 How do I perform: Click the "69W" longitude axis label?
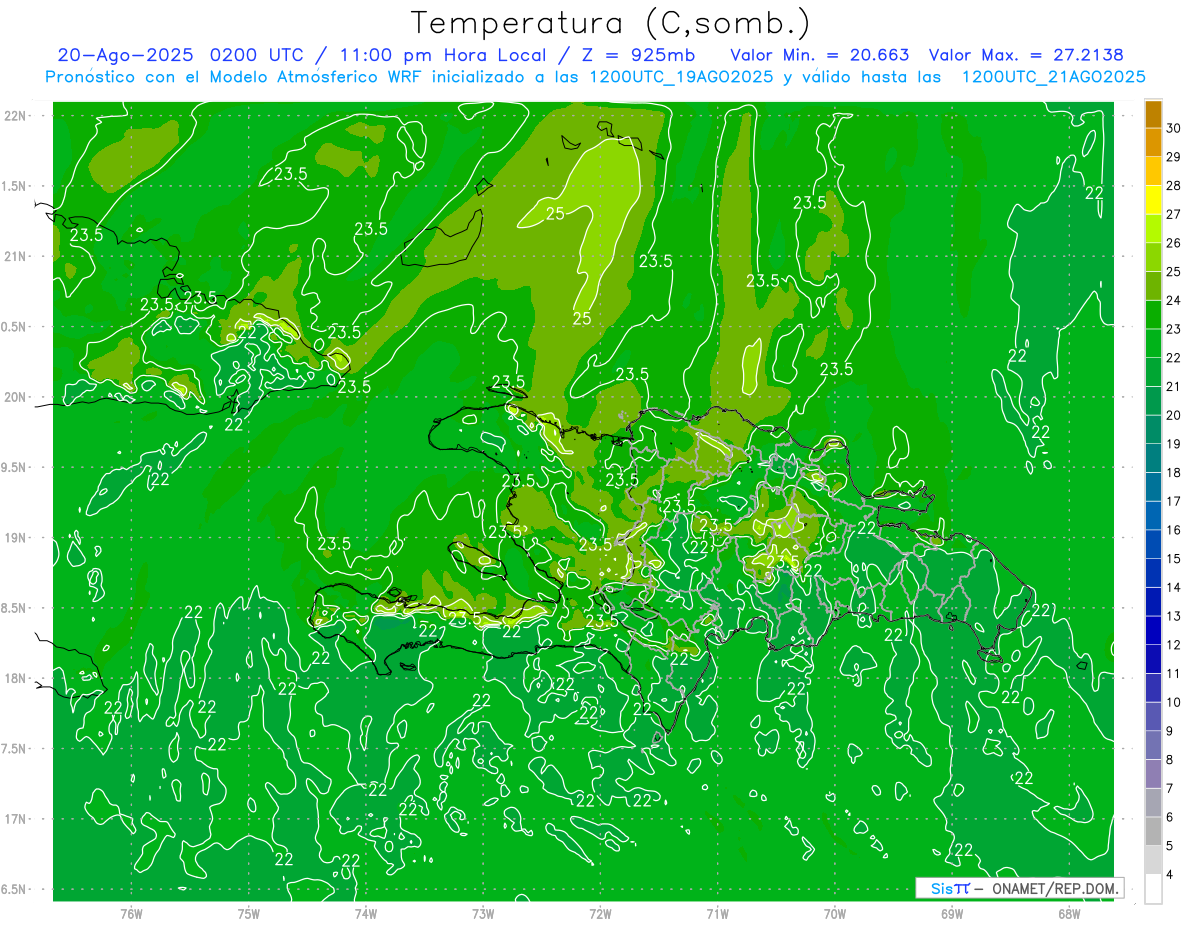pos(951,914)
